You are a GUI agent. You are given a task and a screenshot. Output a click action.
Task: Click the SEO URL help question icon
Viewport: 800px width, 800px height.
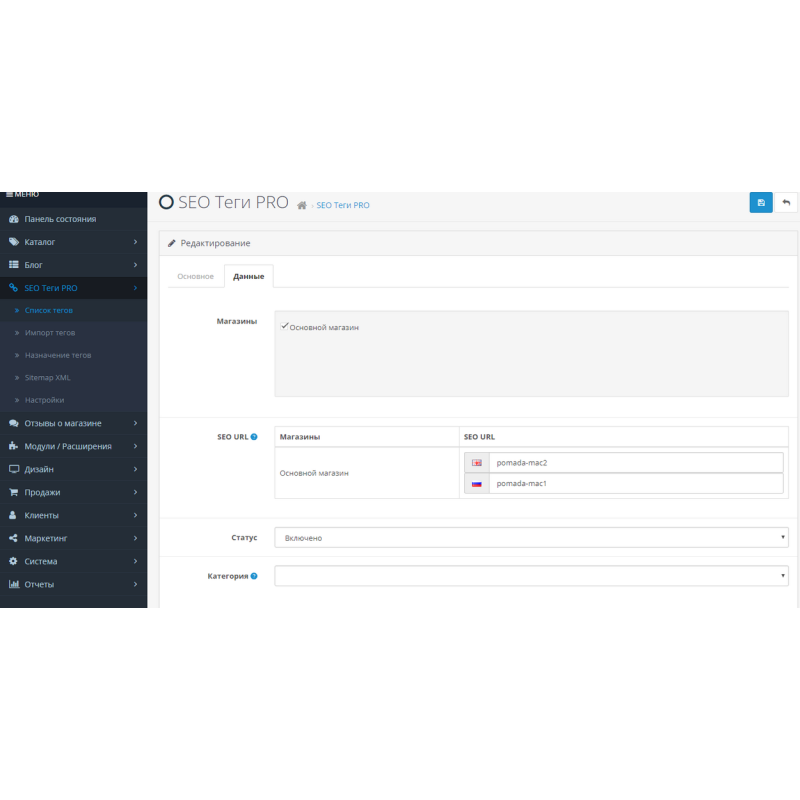(x=254, y=437)
